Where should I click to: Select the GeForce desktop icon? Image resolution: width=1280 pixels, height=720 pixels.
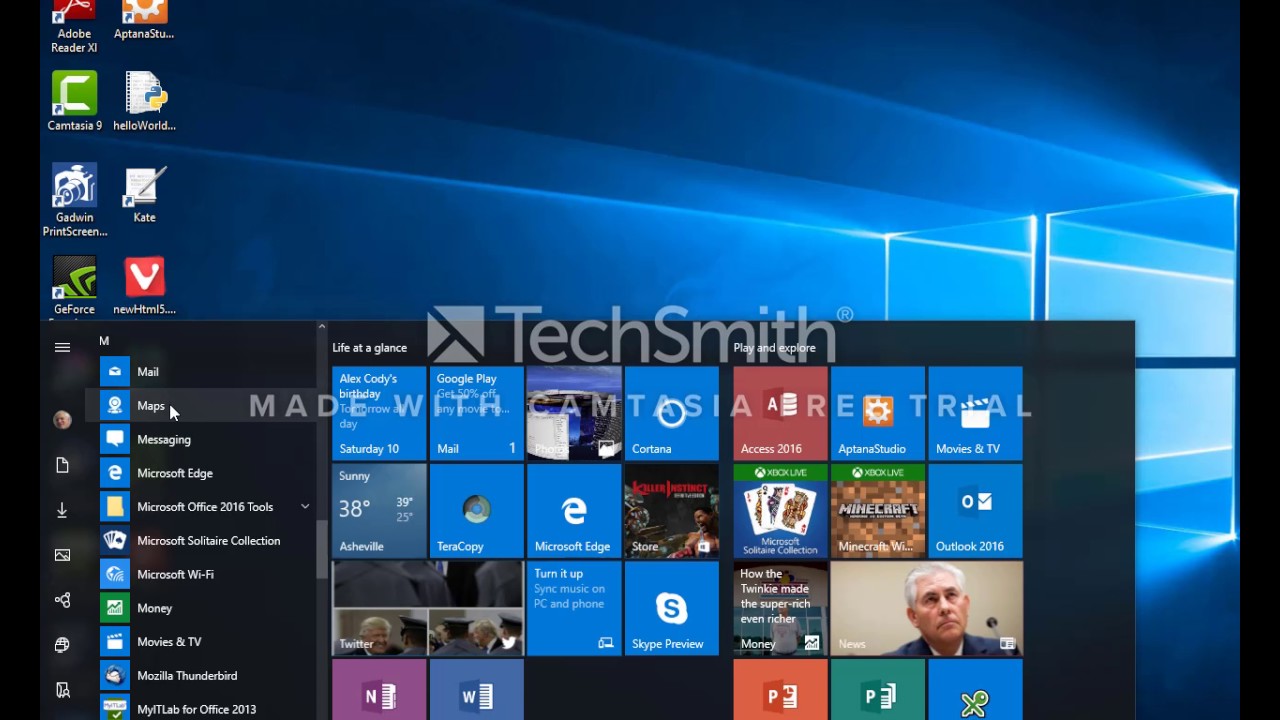[74, 287]
